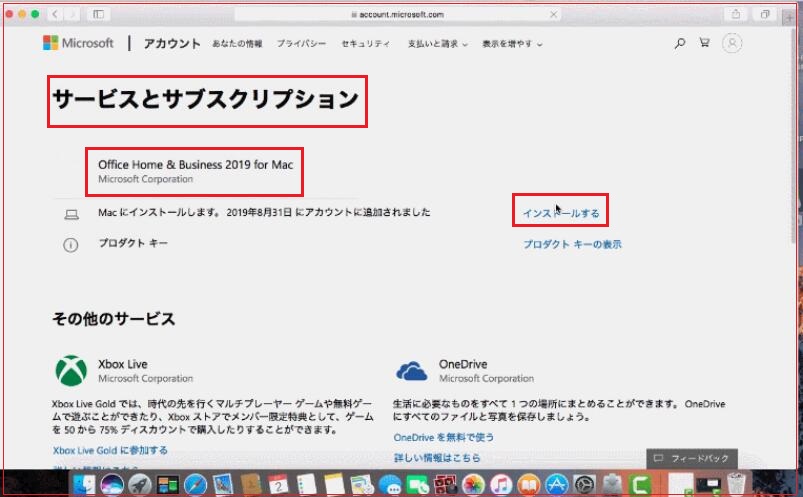Open Photos from the dock
The image size is (803, 497).
[x=473, y=484]
